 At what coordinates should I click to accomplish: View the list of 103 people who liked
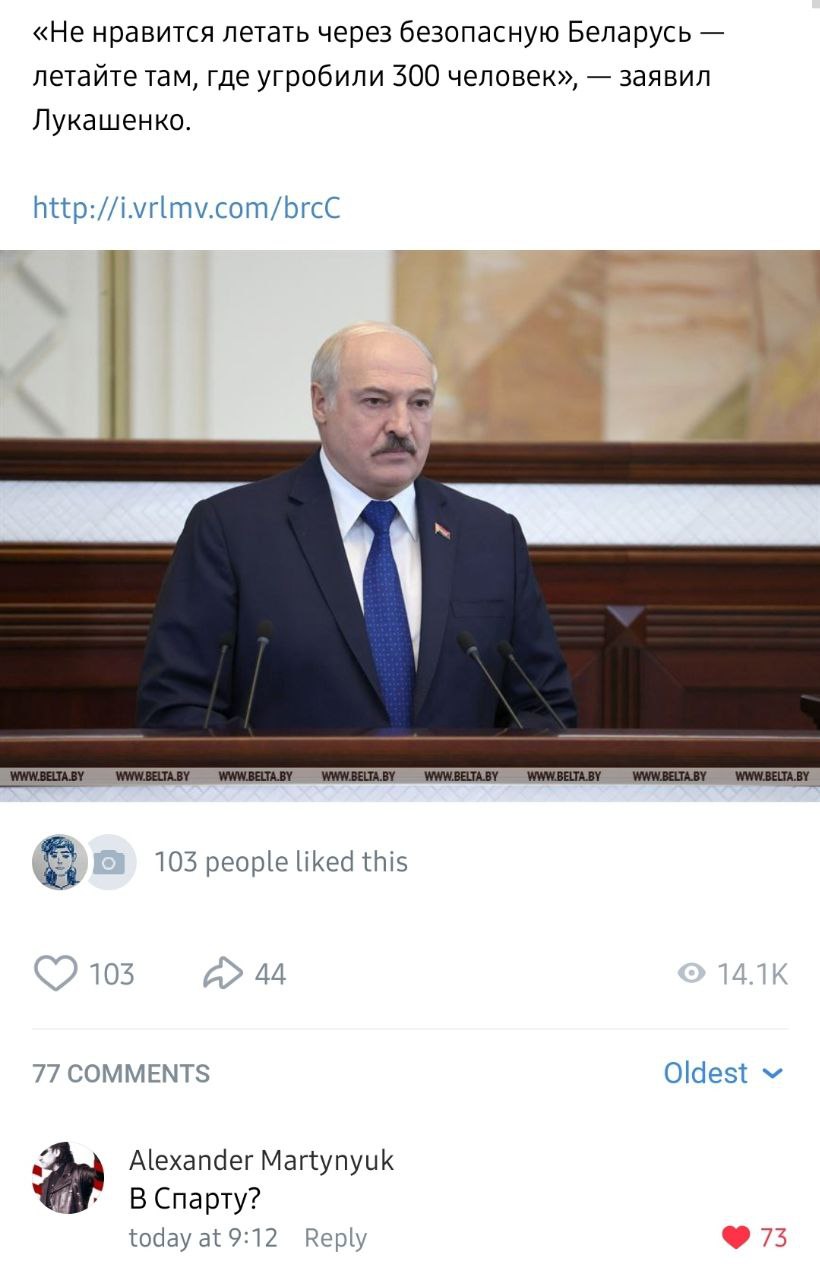click(x=281, y=862)
